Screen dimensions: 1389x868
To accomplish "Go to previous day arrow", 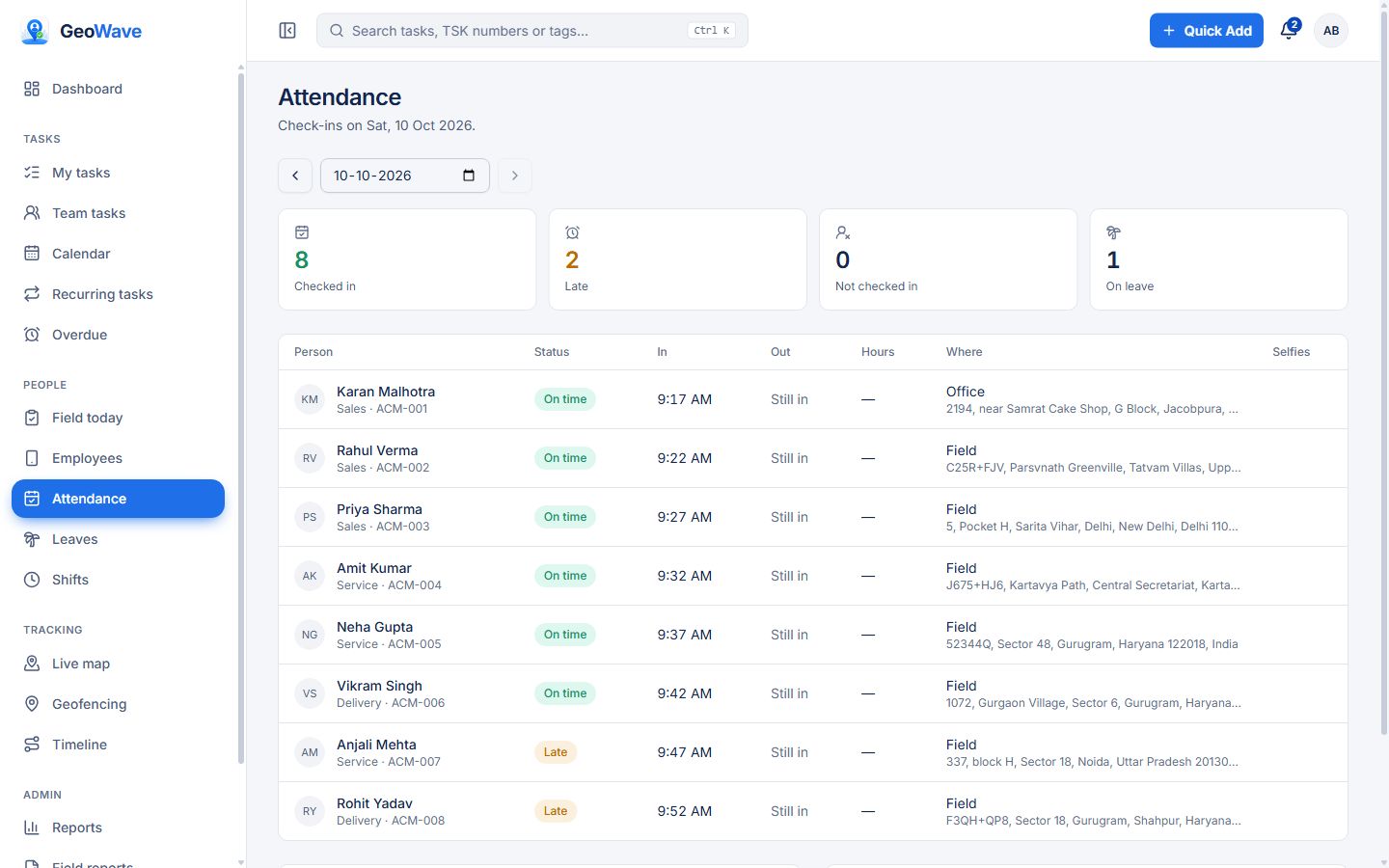I will click(295, 176).
